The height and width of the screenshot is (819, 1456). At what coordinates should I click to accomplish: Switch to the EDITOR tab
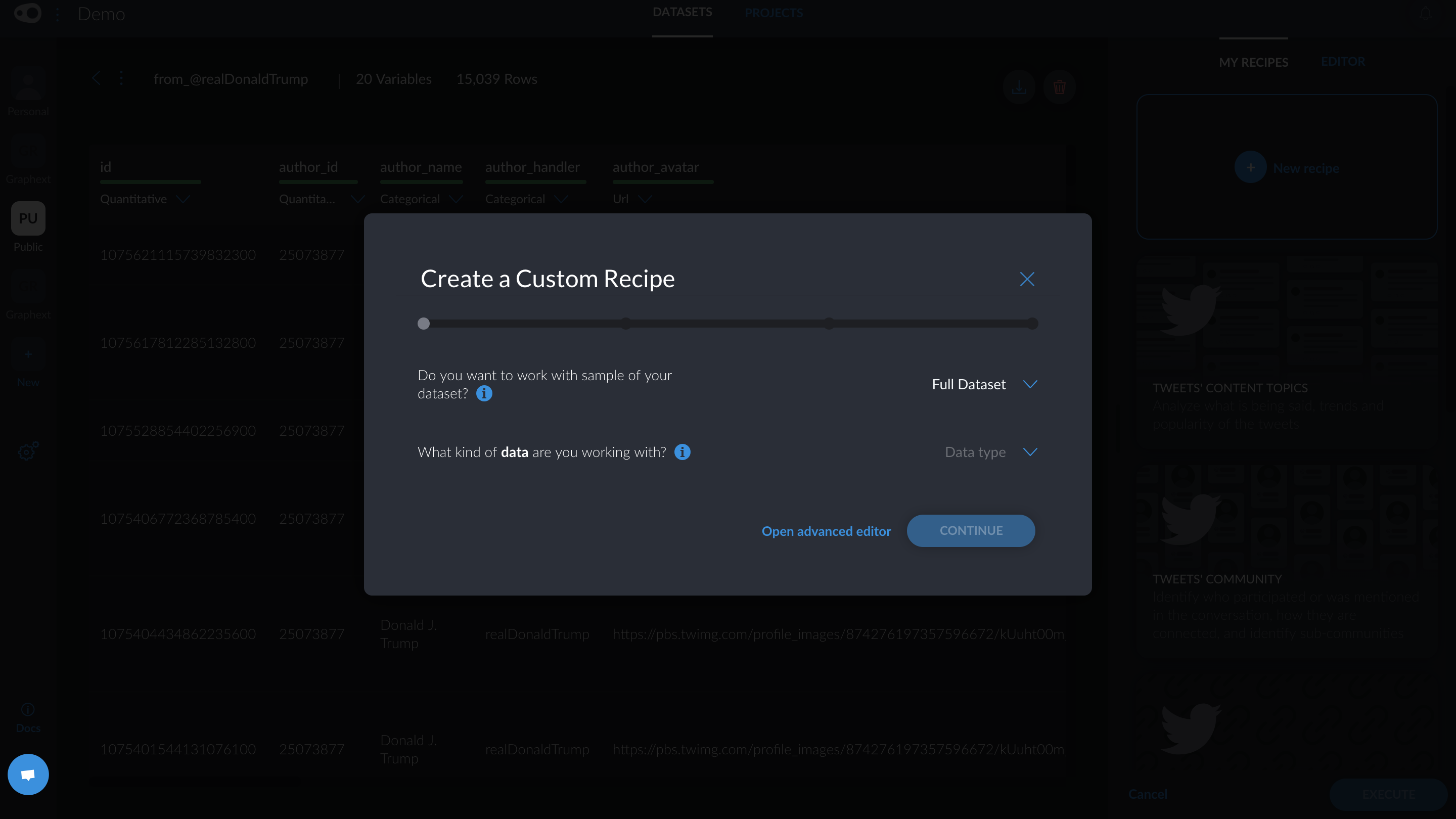tap(1342, 62)
